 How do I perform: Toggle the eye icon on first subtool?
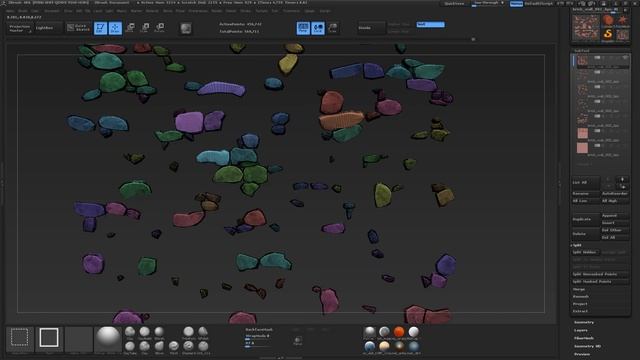[x=625, y=58]
